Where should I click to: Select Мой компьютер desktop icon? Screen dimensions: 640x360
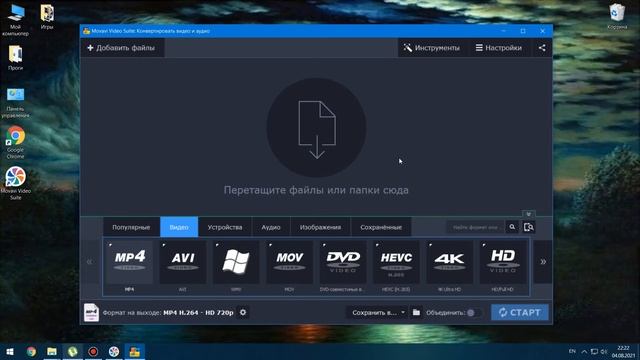tap(15, 20)
